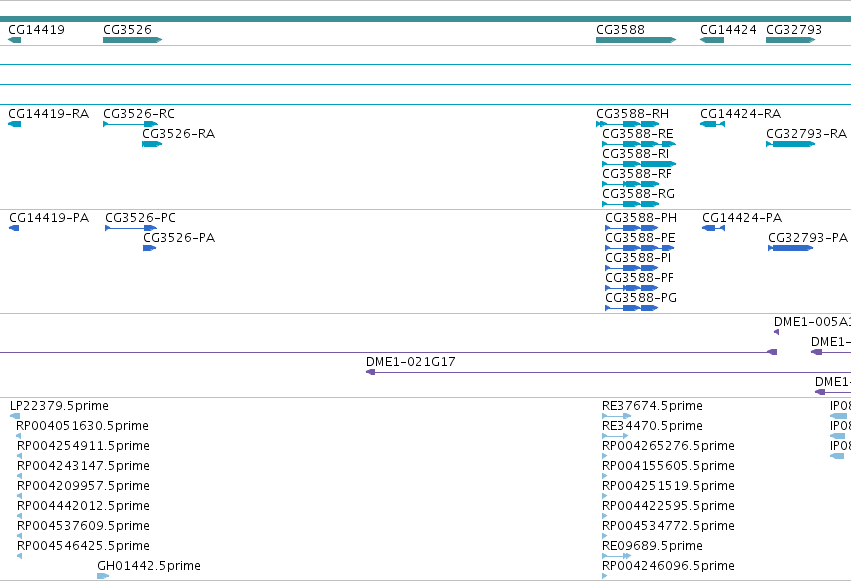This screenshot has height=581, width=851.
Task: Select the DME1-021G17 clone label
Action: pyautogui.click(x=411, y=362)
